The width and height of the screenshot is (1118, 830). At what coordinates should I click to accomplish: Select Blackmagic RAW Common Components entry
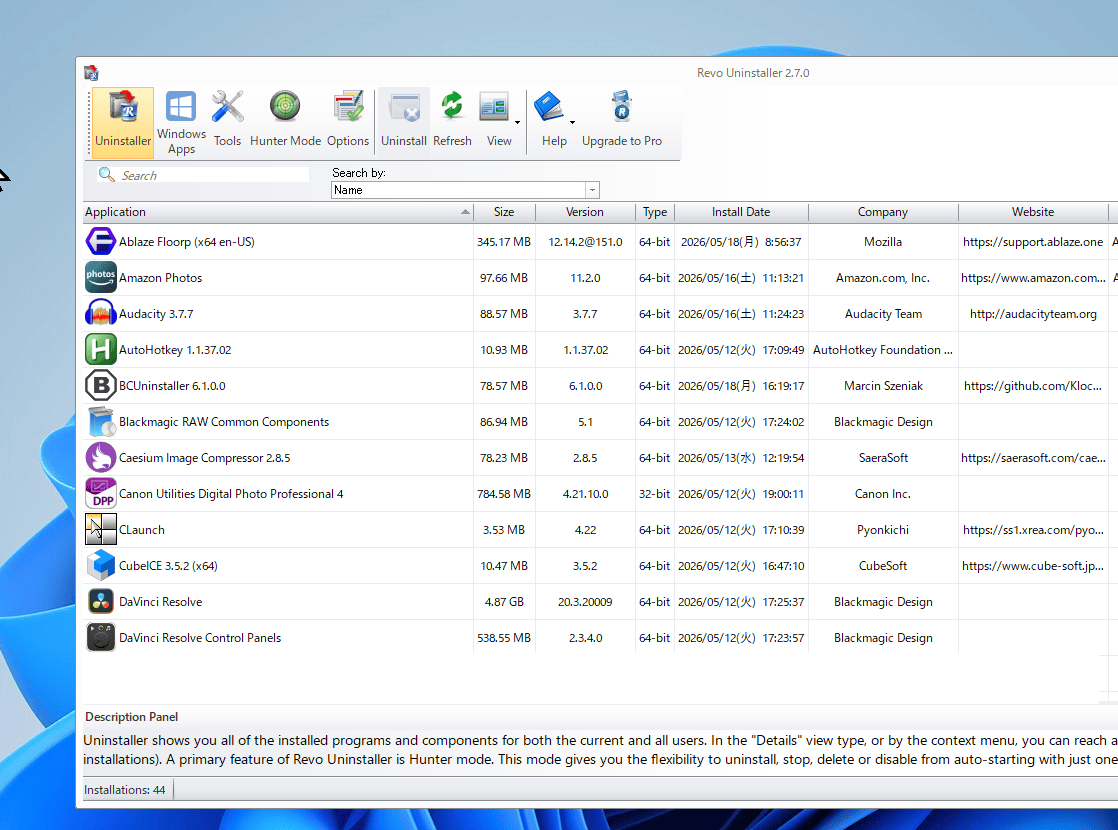point(224,421)
